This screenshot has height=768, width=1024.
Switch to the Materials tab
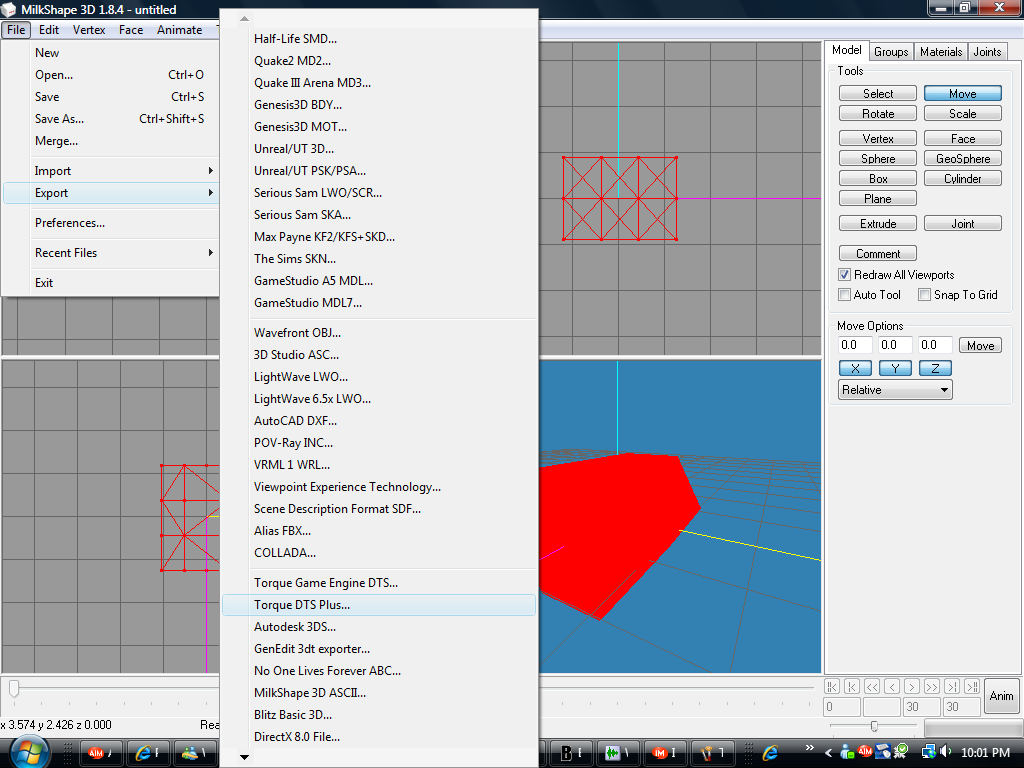click(941, 52)
